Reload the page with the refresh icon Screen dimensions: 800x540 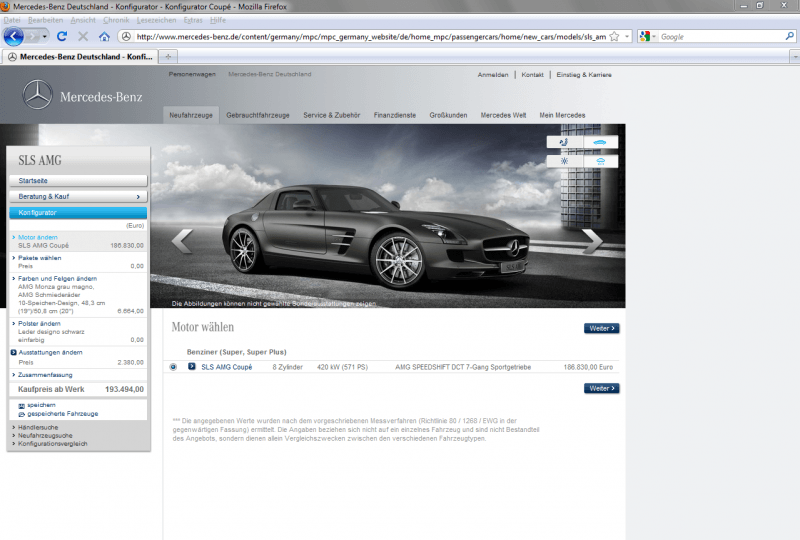coord(62,36)
